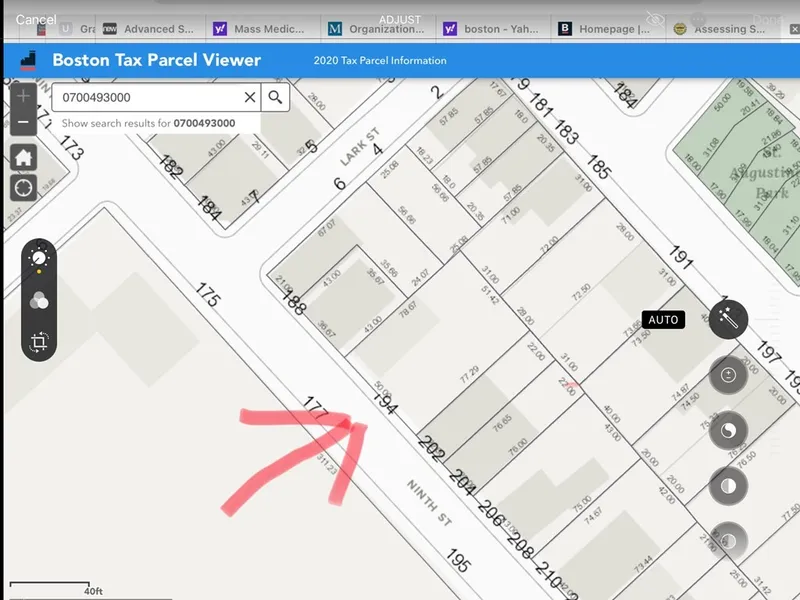Open the color filters tool
800x600 pixels.
[38, 301]
